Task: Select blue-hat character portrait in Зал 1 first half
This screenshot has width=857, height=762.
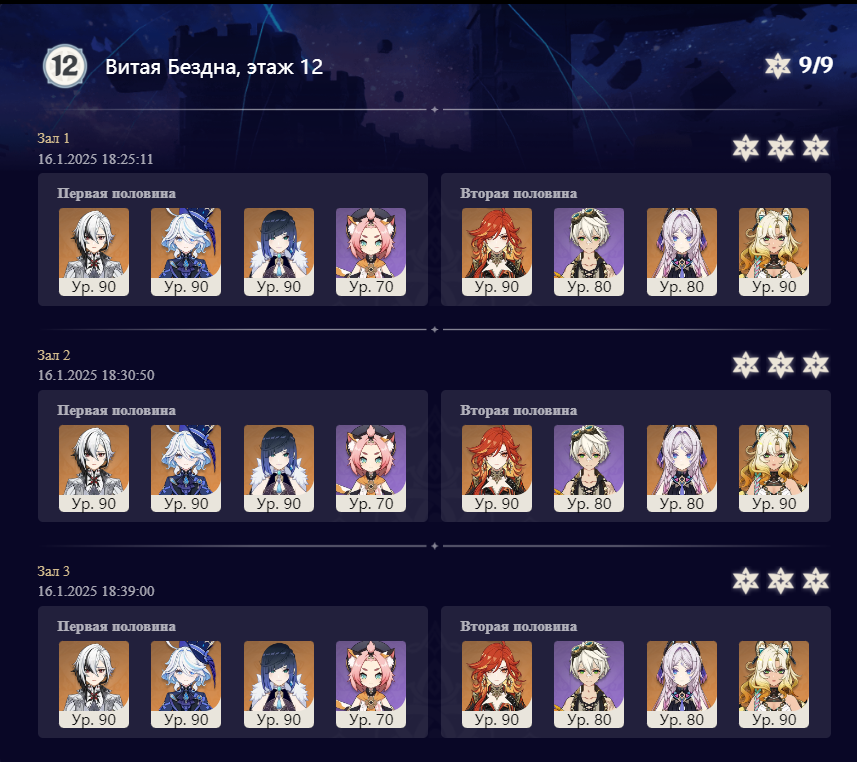Action: (x=186, y=251)
